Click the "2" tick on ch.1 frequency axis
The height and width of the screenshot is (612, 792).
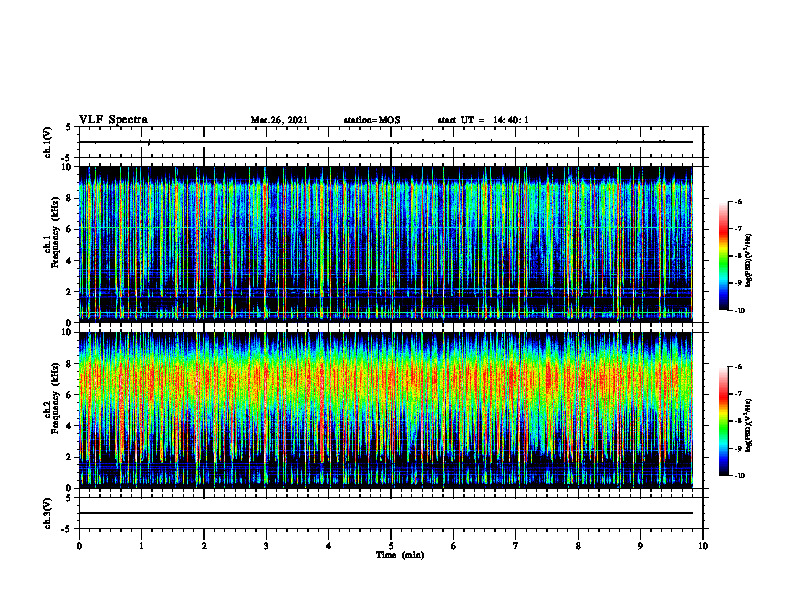(70, 292)
